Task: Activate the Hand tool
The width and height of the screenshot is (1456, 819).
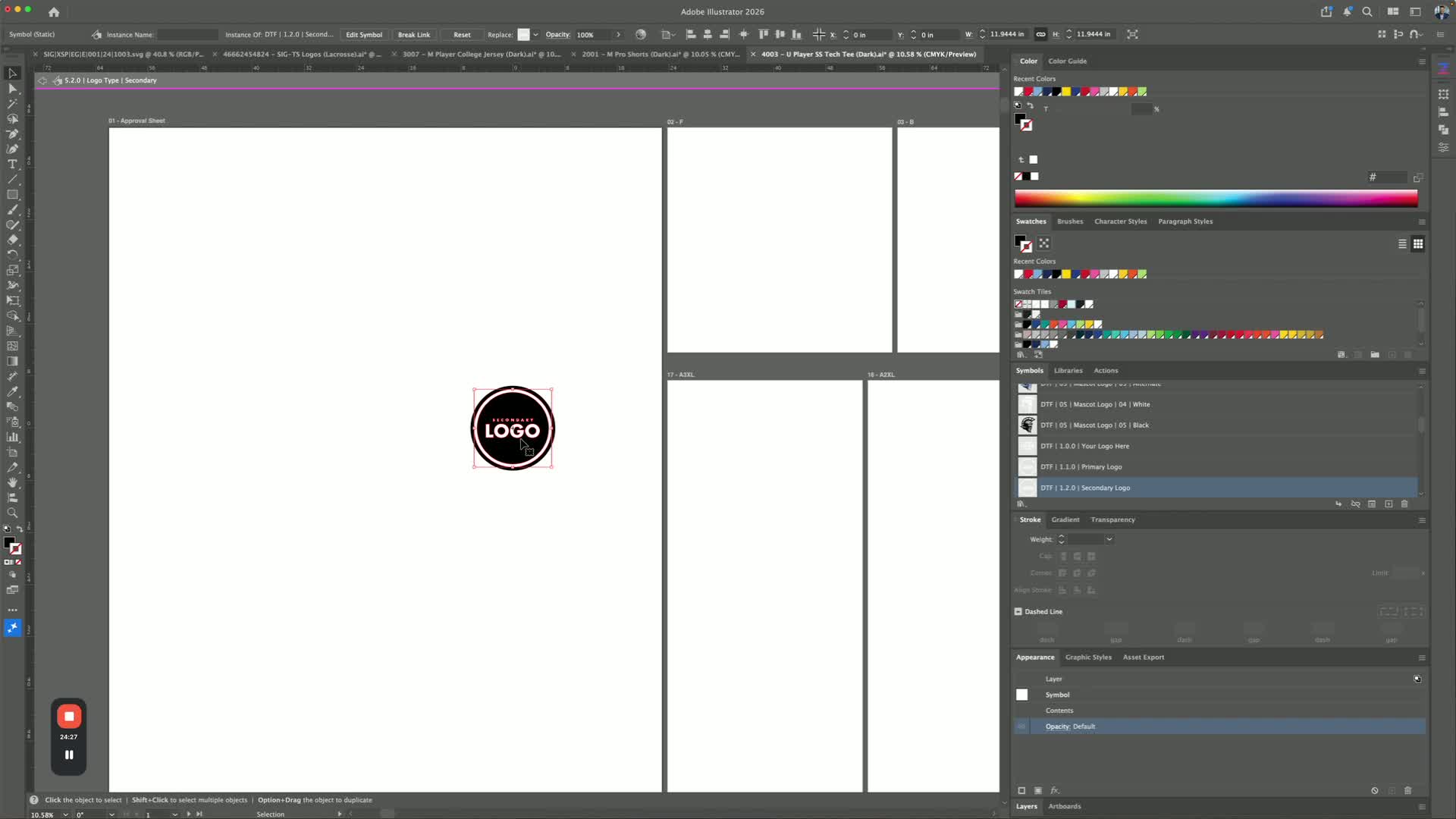Action: click(12, 483)
